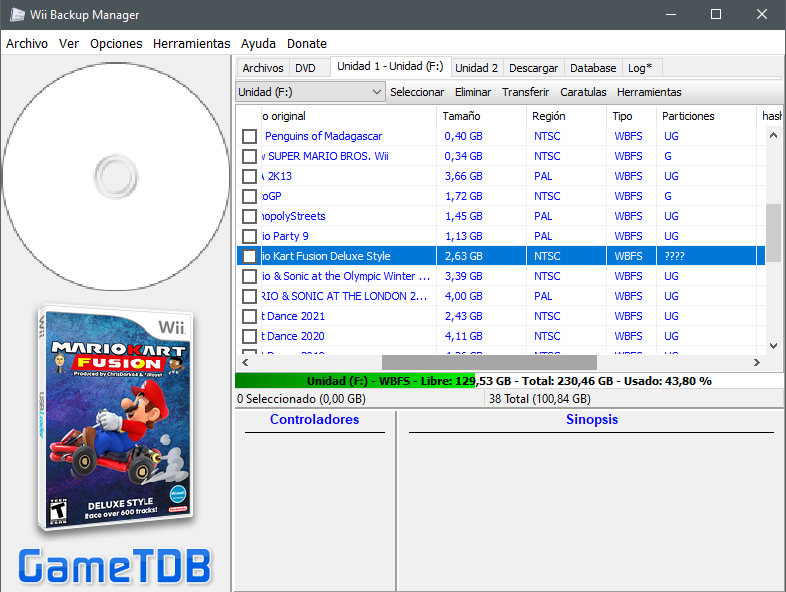Click the 4,11 GB size cell
786x592 pixels.
tap(463, 336)
